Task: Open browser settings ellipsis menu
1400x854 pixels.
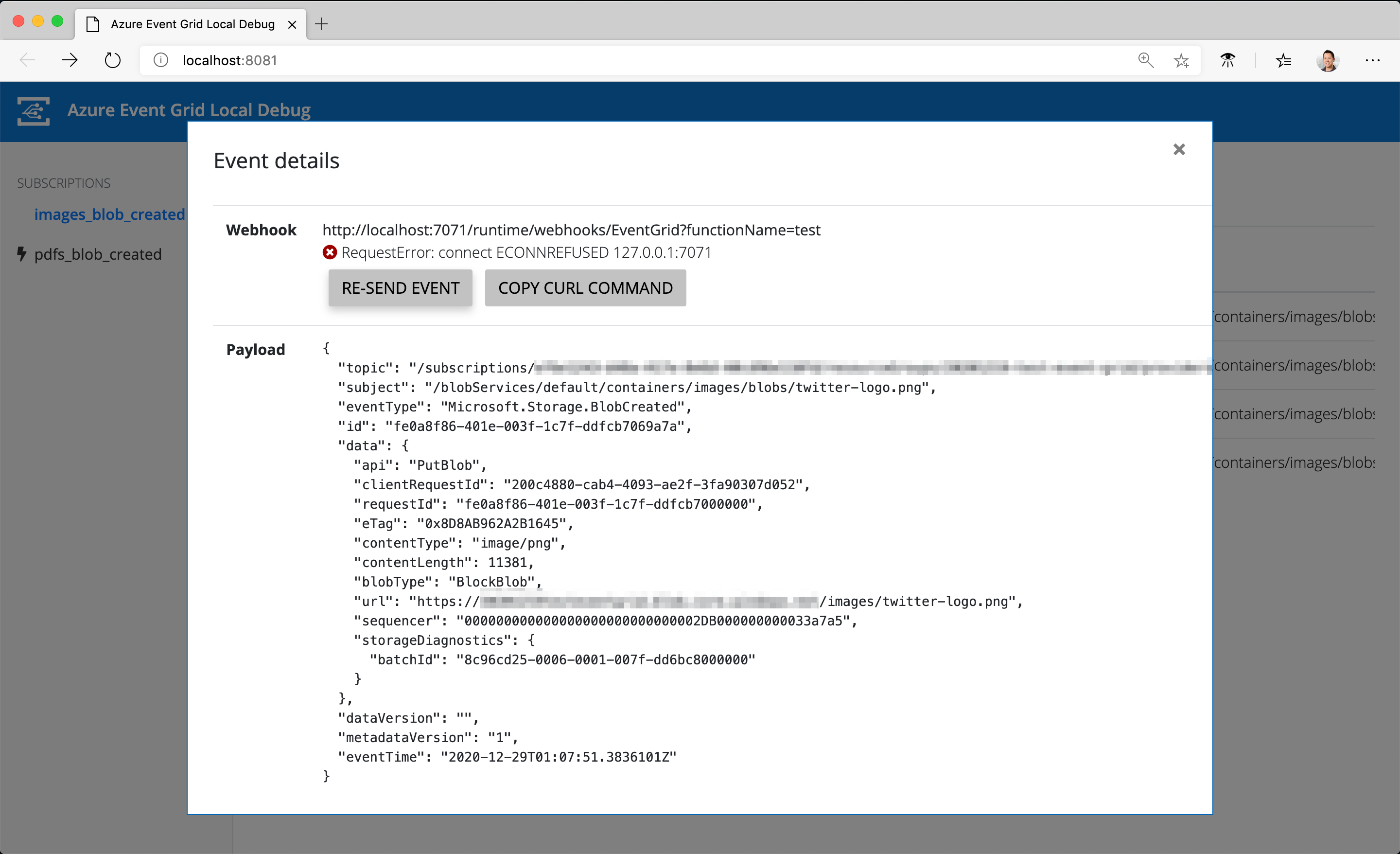Action: pos(1372,60)
